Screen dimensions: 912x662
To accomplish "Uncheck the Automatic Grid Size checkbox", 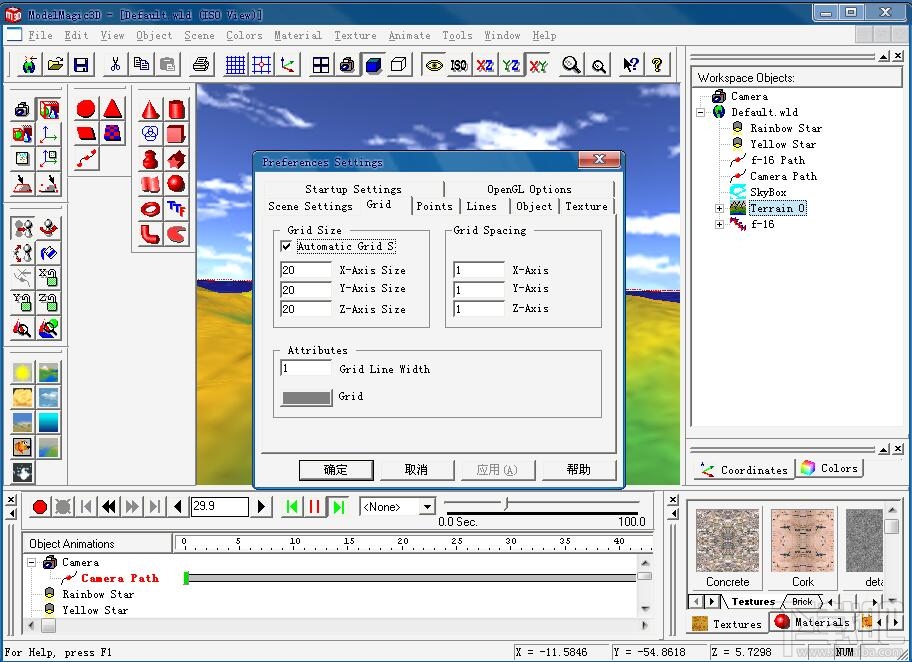I will [x=287, y=246].
